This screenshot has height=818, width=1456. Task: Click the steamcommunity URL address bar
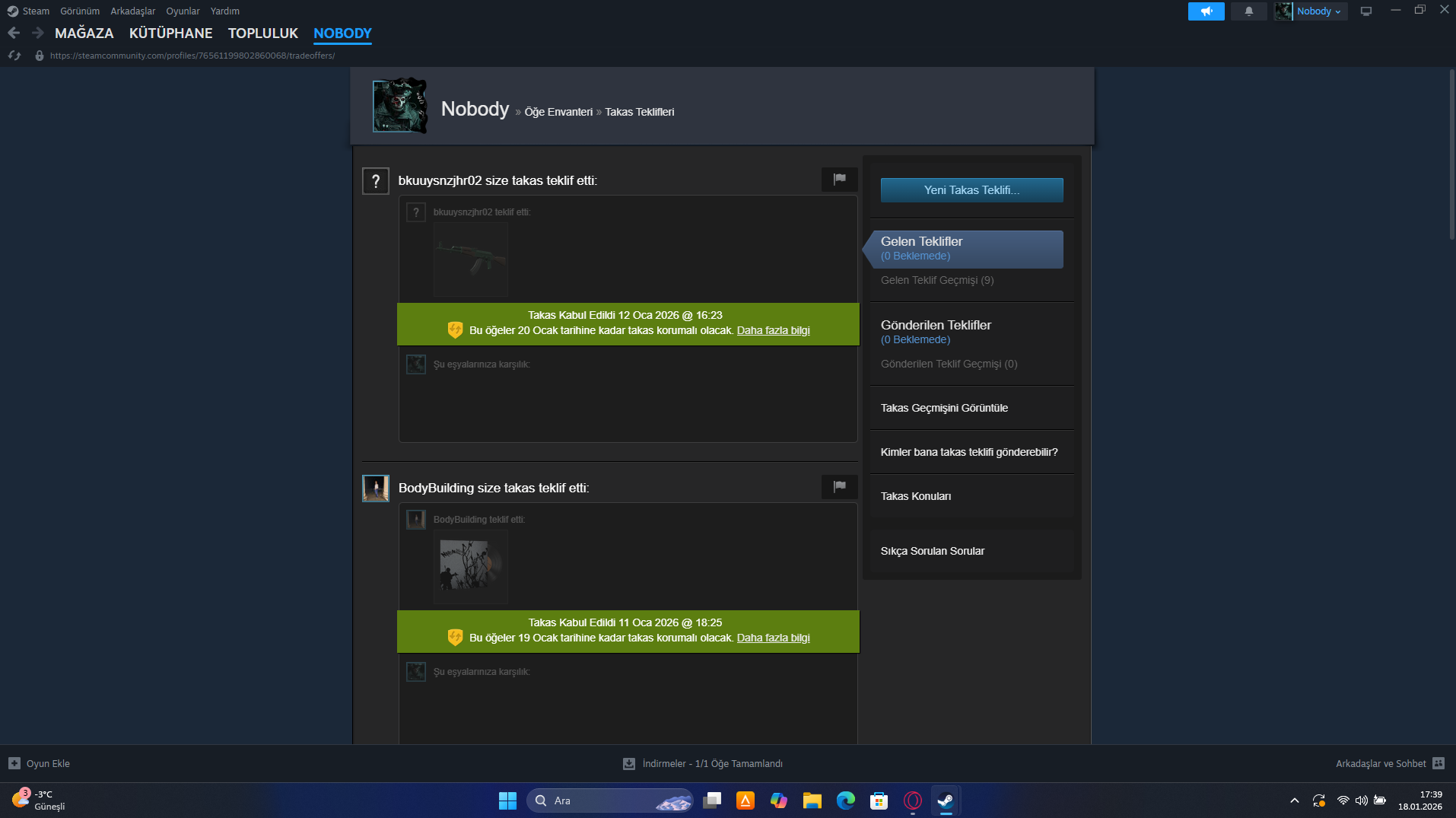(192, 56)
